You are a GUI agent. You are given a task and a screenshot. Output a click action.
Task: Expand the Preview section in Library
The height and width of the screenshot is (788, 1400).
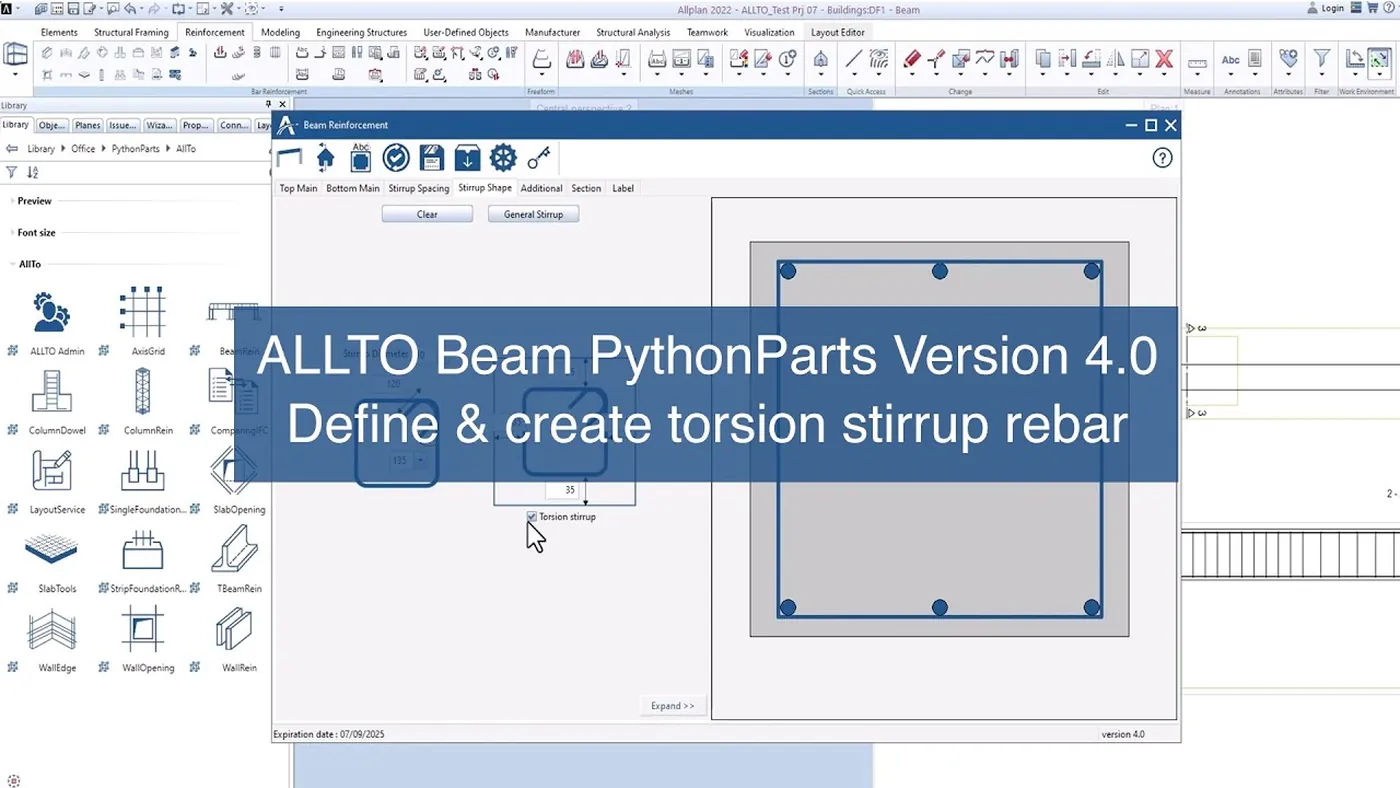tap(34, 201)
